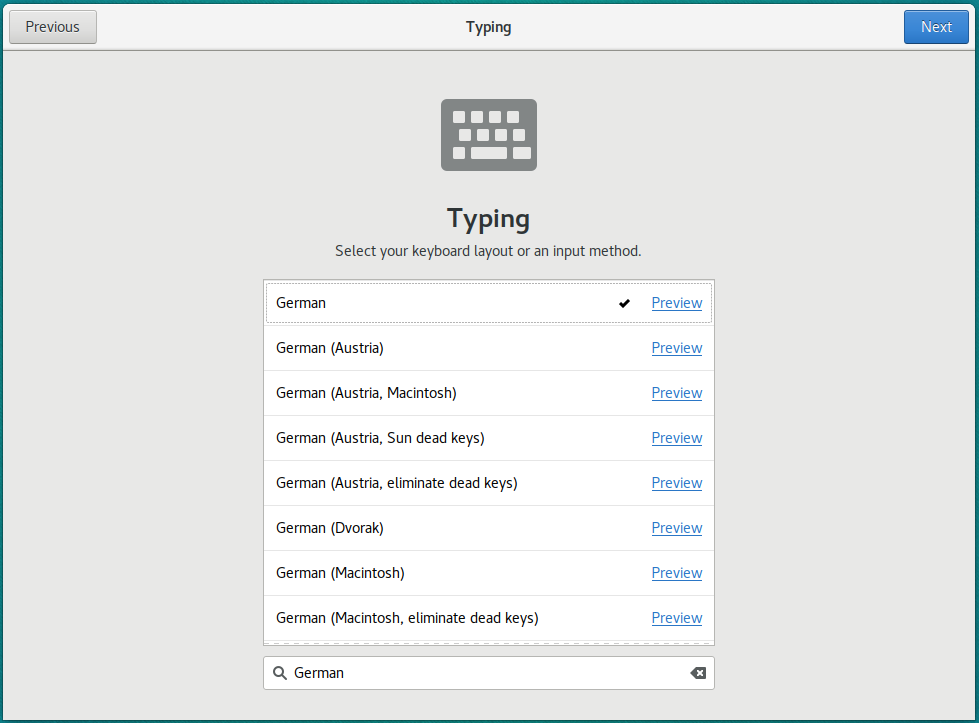Select the German keyboard layout
Image resolution: width=979 pixels, height=723 pixels.
pos(301,303)
